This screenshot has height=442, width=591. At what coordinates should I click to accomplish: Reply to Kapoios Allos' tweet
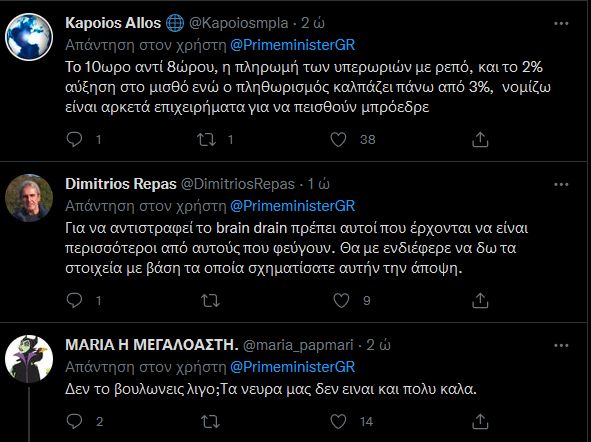pos(74,139)
